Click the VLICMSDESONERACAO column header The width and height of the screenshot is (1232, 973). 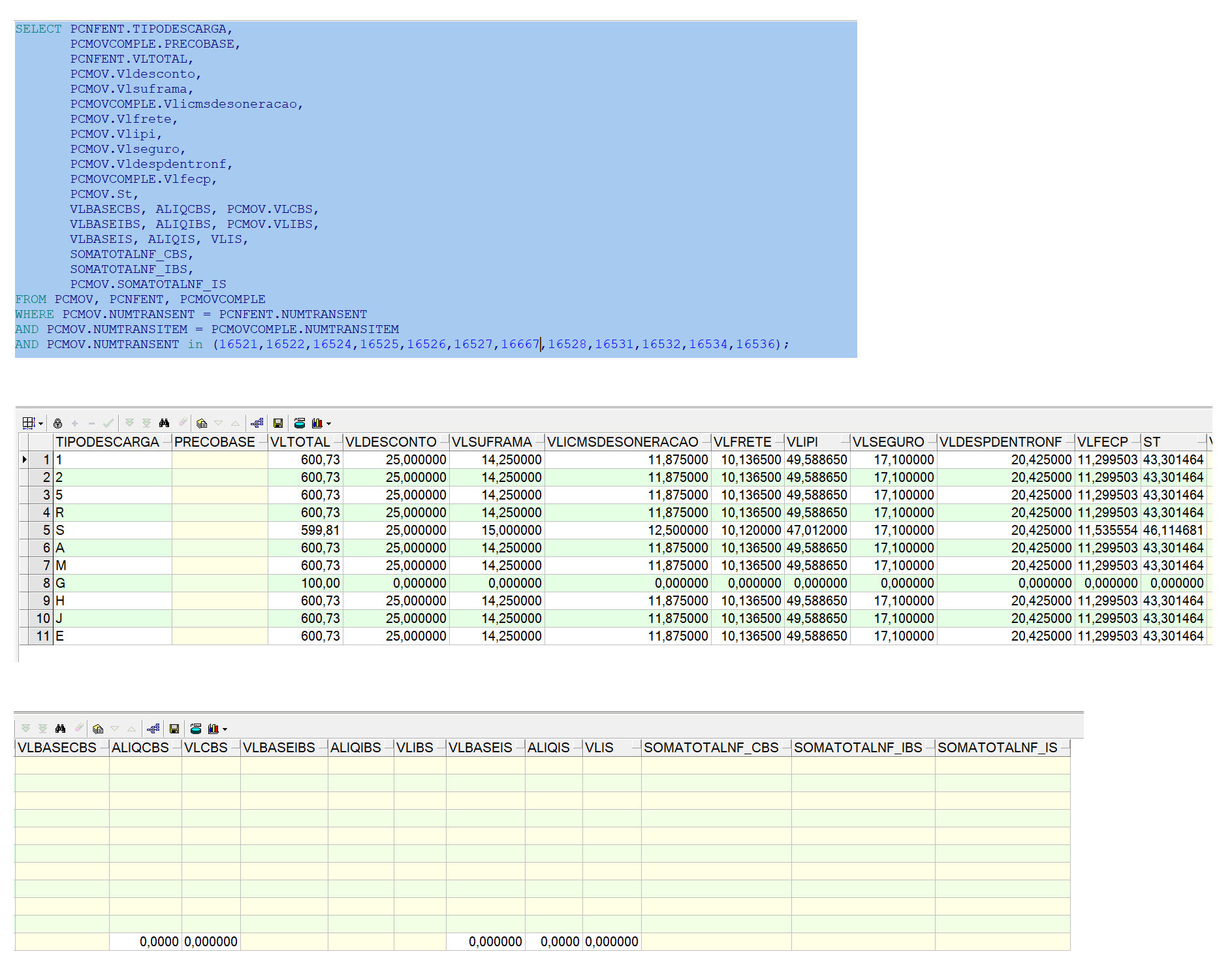[628, 442]
